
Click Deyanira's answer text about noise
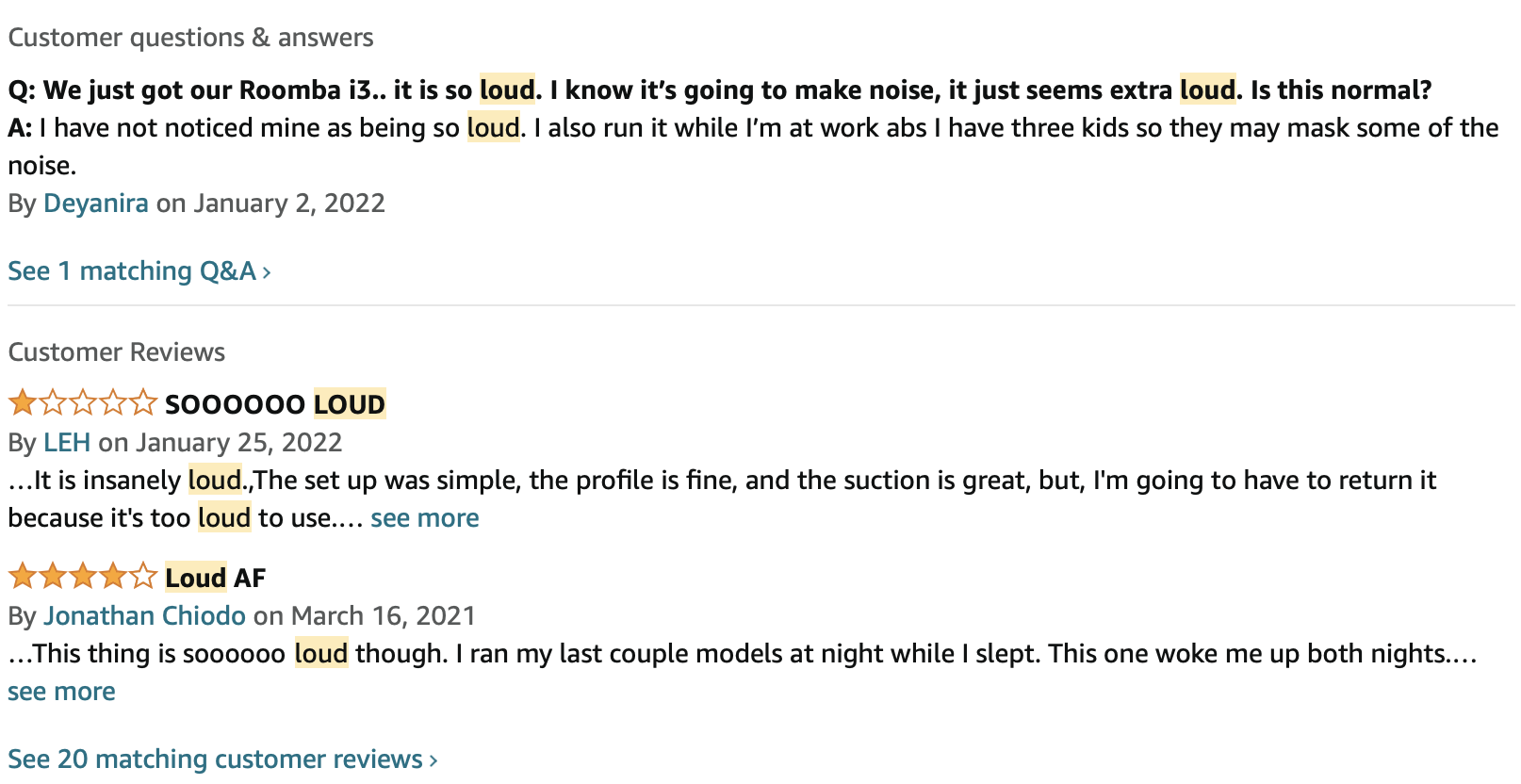click(x=754, y=128)
